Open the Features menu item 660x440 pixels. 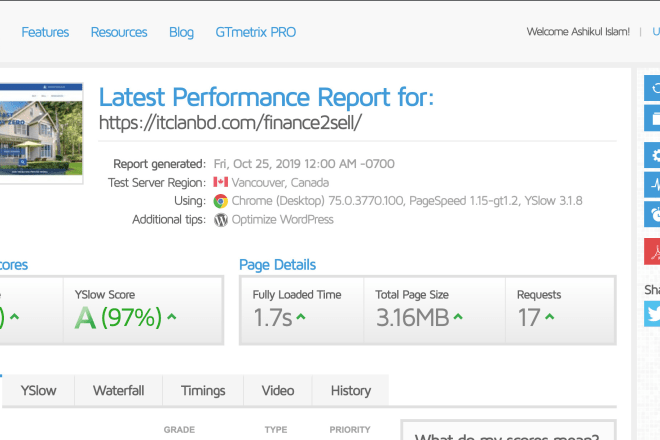click(x=45, y=32)
